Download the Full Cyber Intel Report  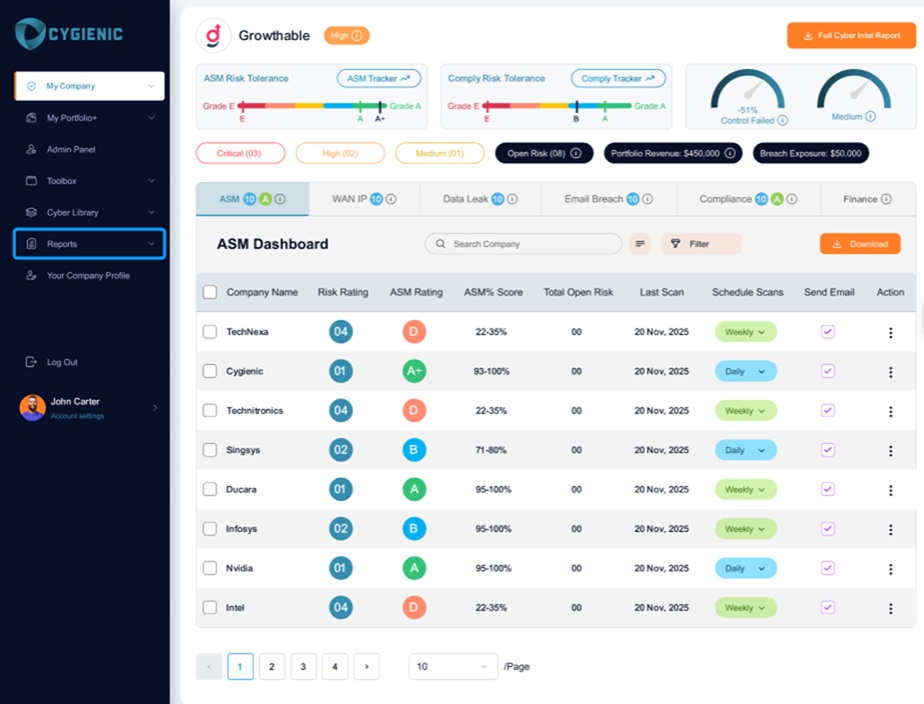point(851,36)
